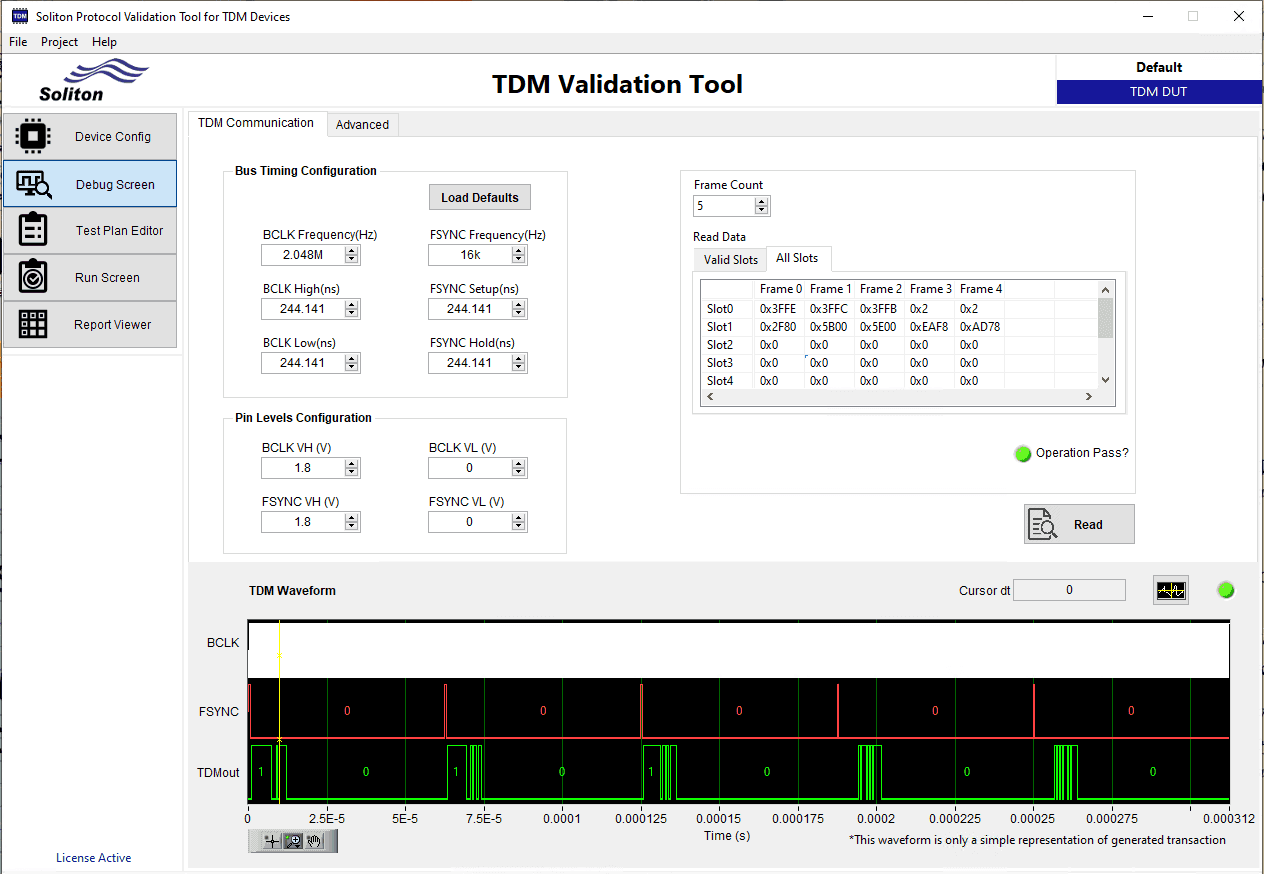
Task: Click the BCLK Frequency stepper arrows
Action: 351,255
